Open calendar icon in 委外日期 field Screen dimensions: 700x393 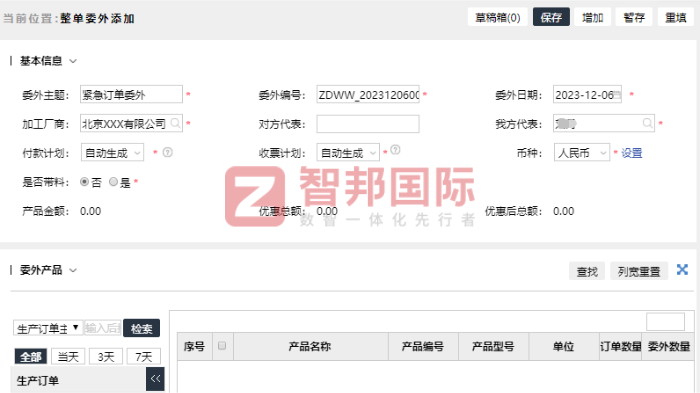(617, 94)
